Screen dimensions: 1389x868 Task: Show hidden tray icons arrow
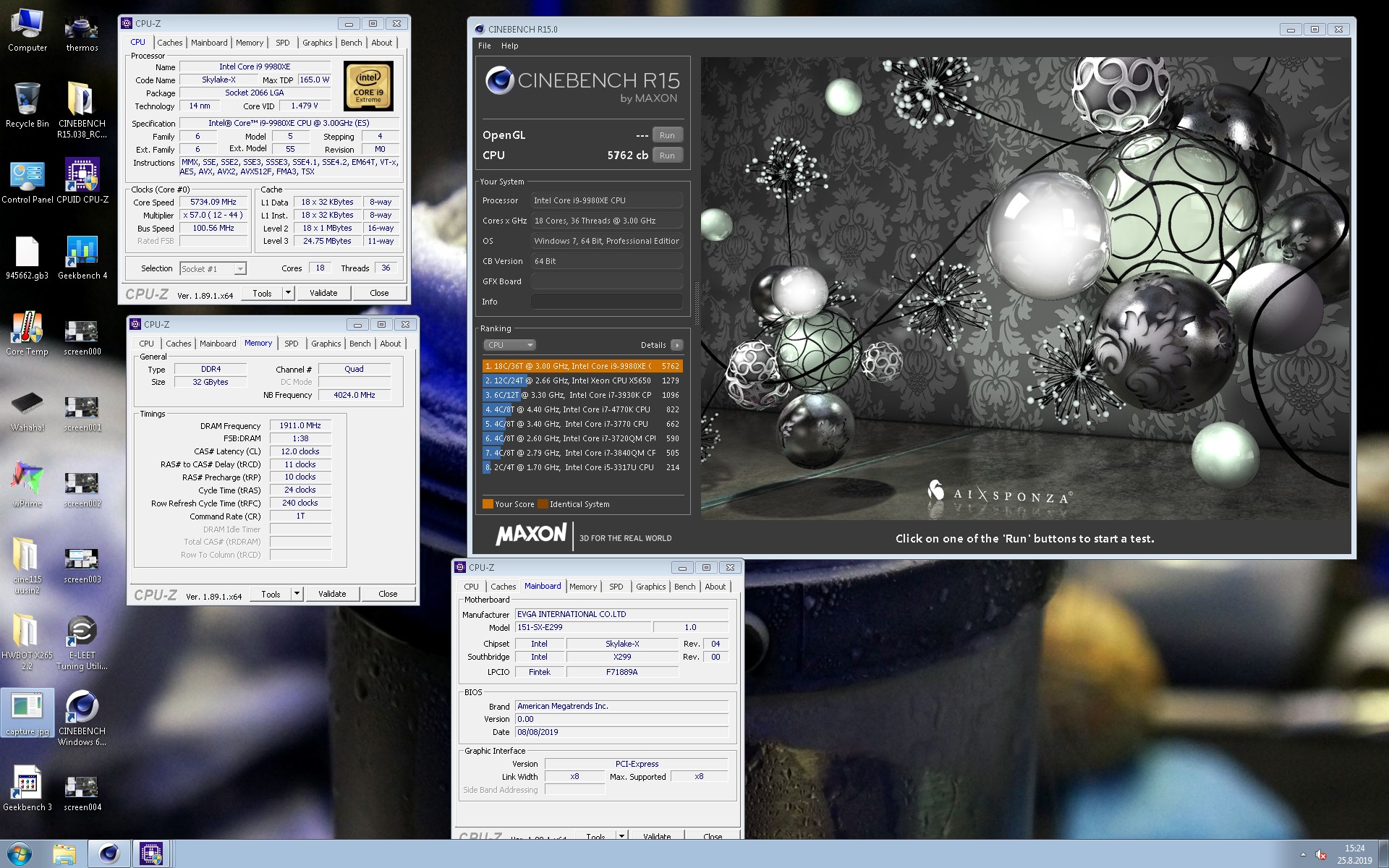tap(1303, 855)
